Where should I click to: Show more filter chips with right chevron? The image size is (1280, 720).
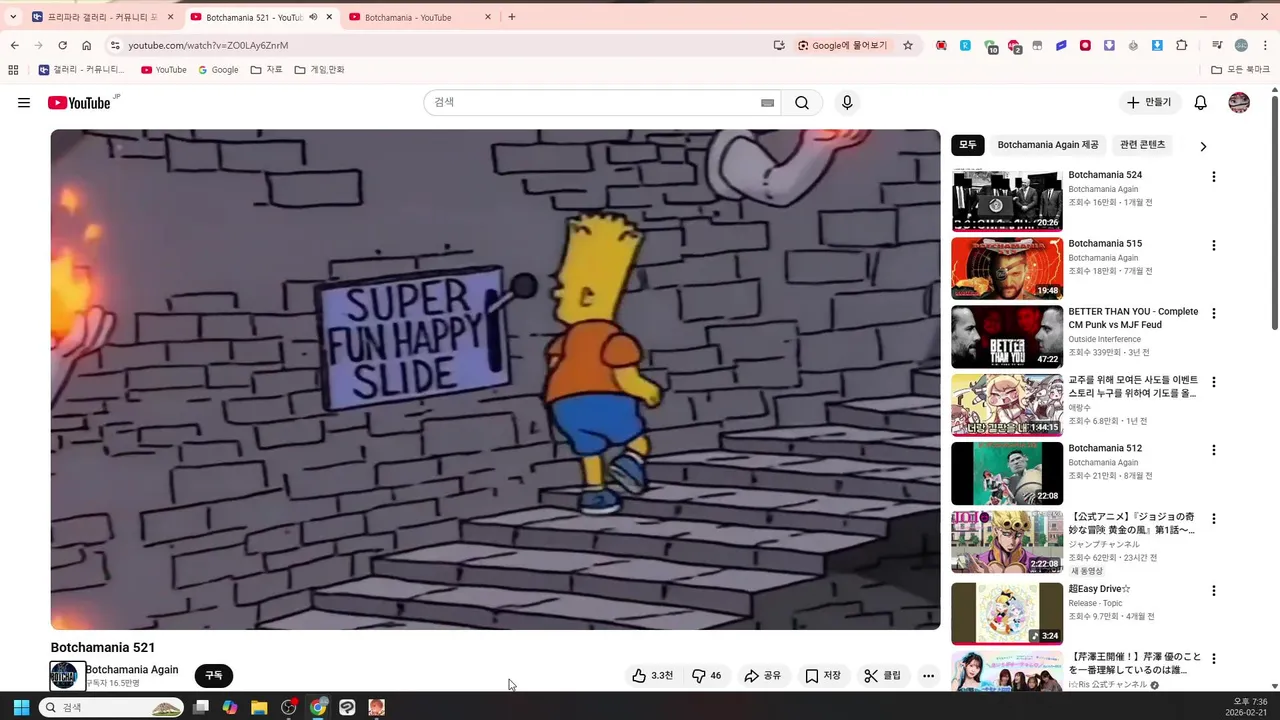1203,146
